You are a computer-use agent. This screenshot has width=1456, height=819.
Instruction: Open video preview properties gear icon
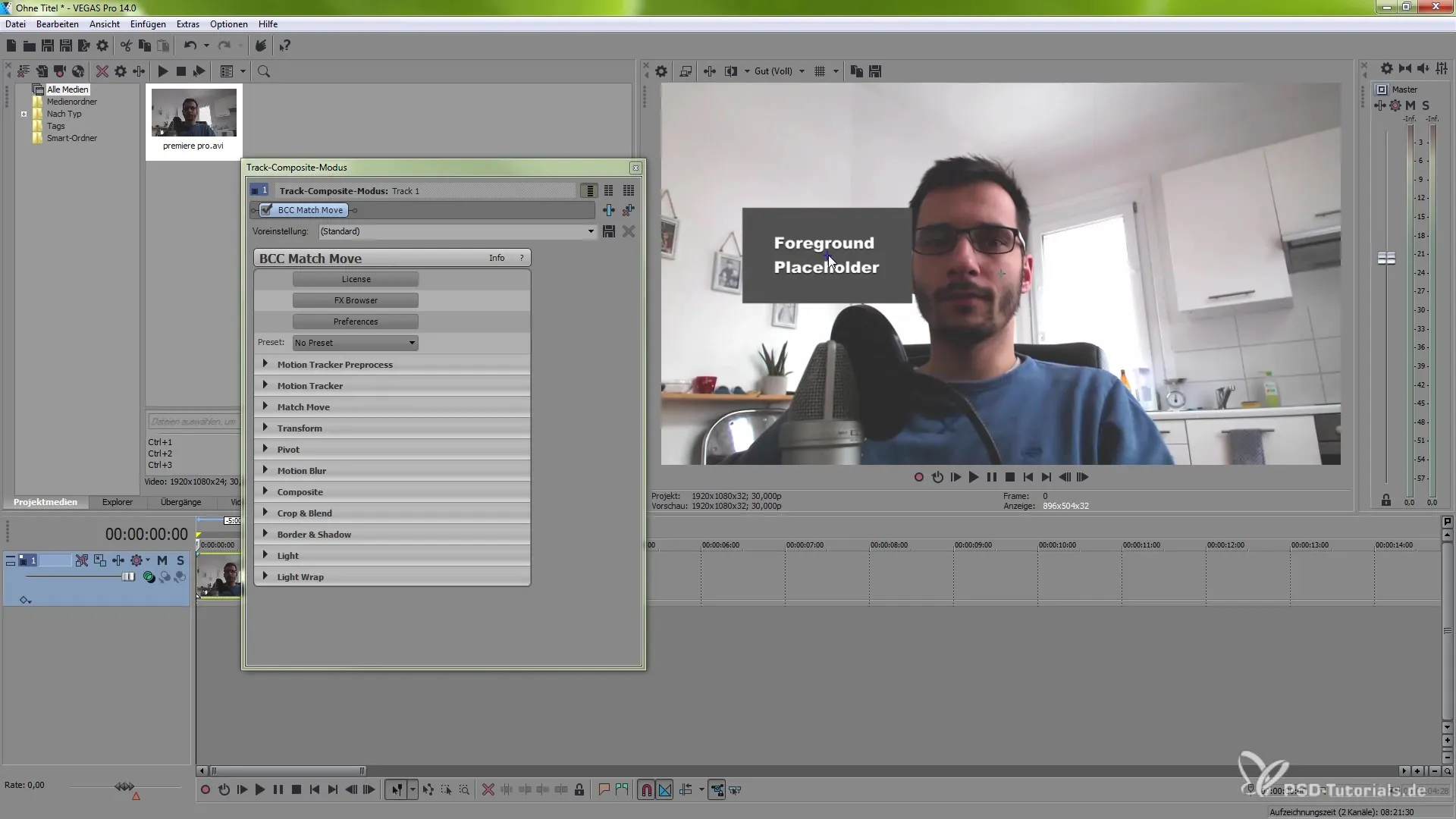click(661, 71)
